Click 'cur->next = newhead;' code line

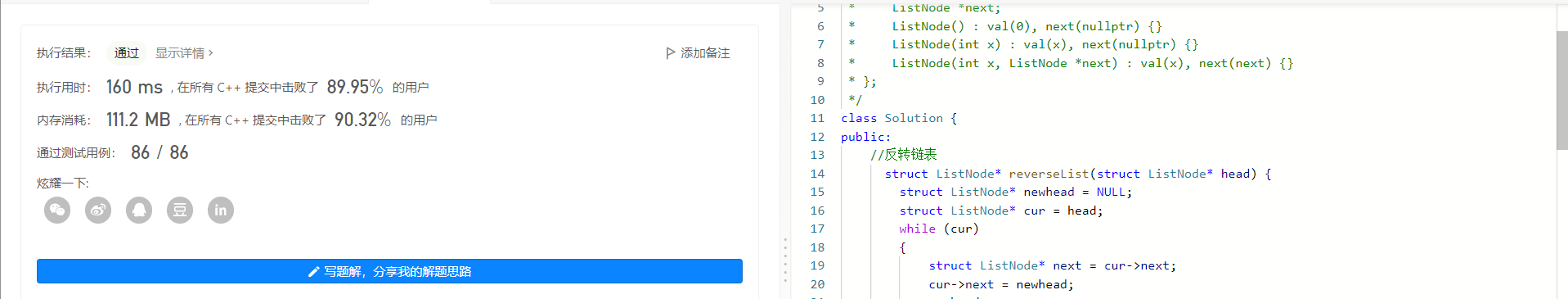(1001, 284)
